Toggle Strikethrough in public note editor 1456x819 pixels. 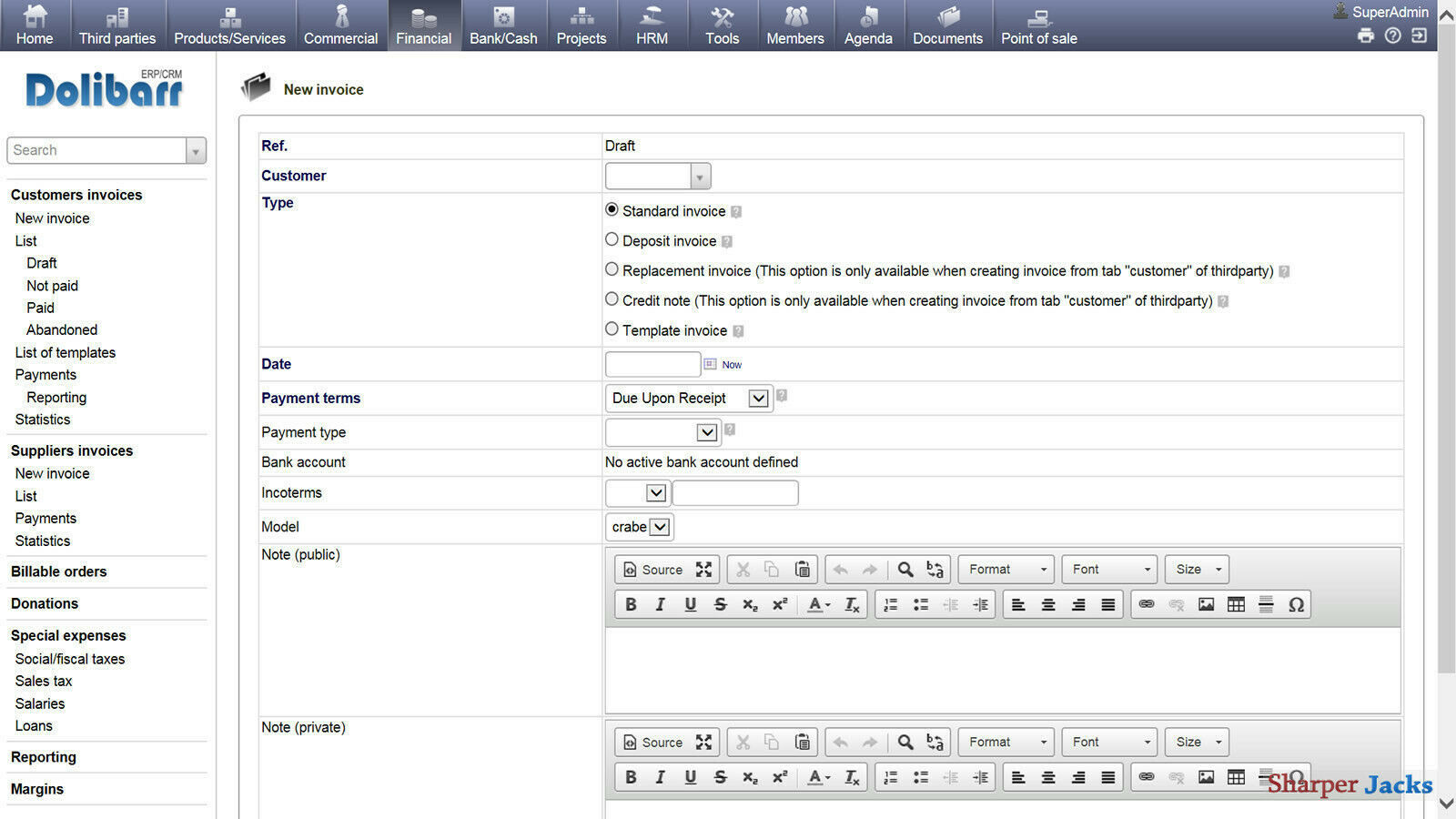click(x=720, y=604)
